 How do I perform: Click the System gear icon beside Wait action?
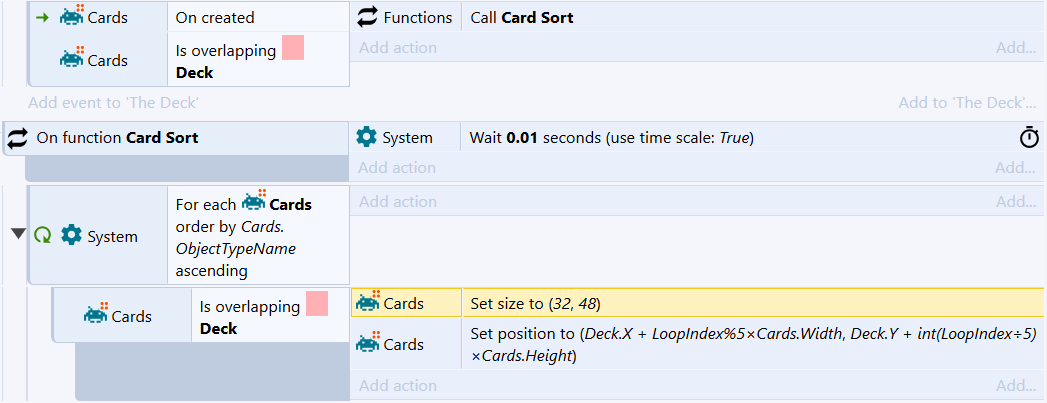coord(367,137)
